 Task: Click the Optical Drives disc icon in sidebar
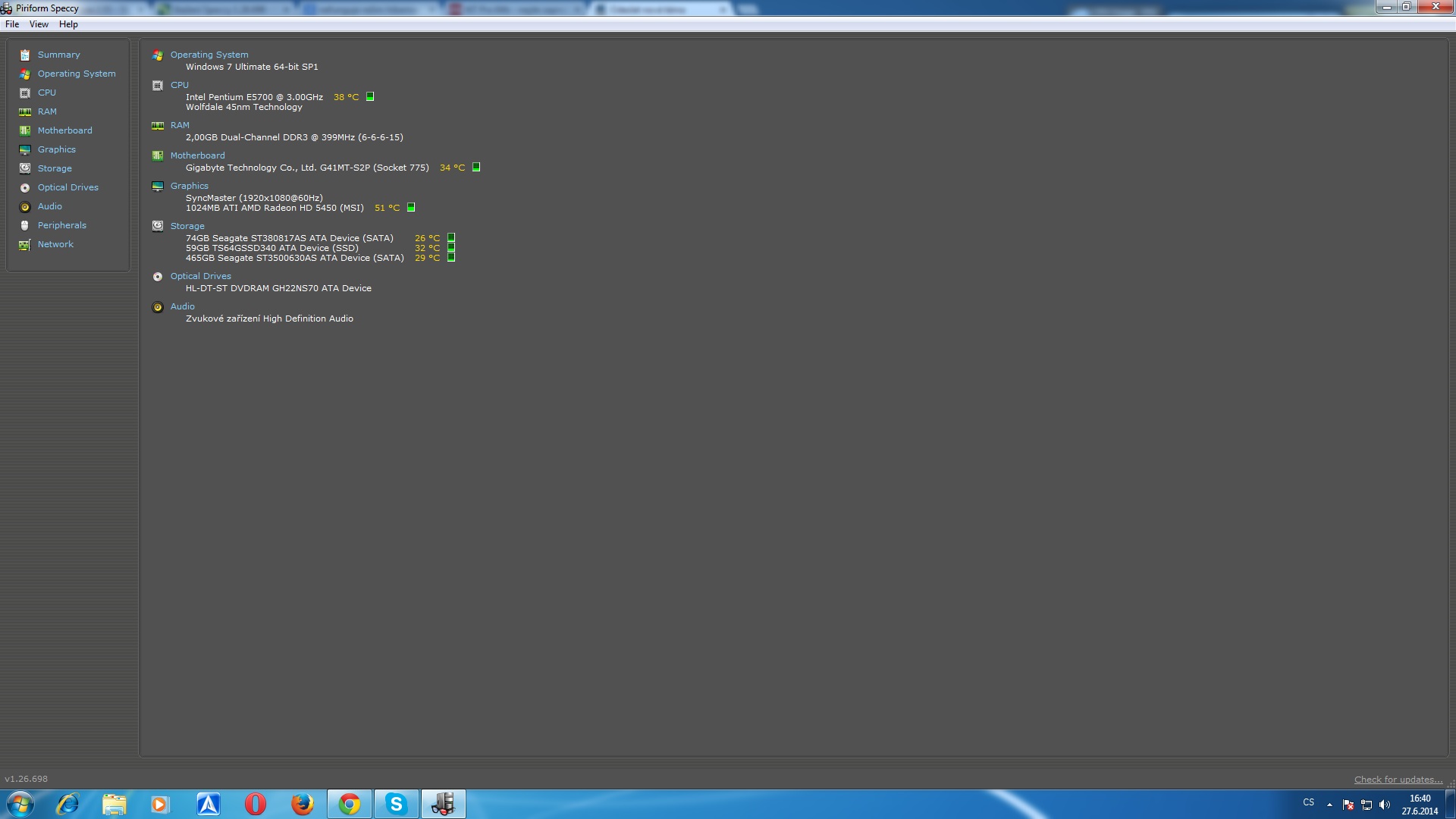click(x=25, y=187)
